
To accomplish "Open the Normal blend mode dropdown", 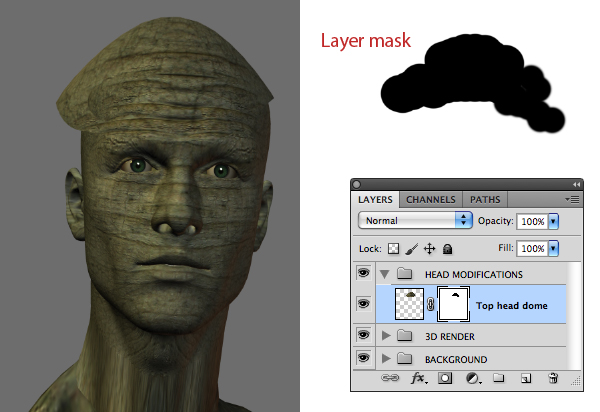I will point(415,220).
